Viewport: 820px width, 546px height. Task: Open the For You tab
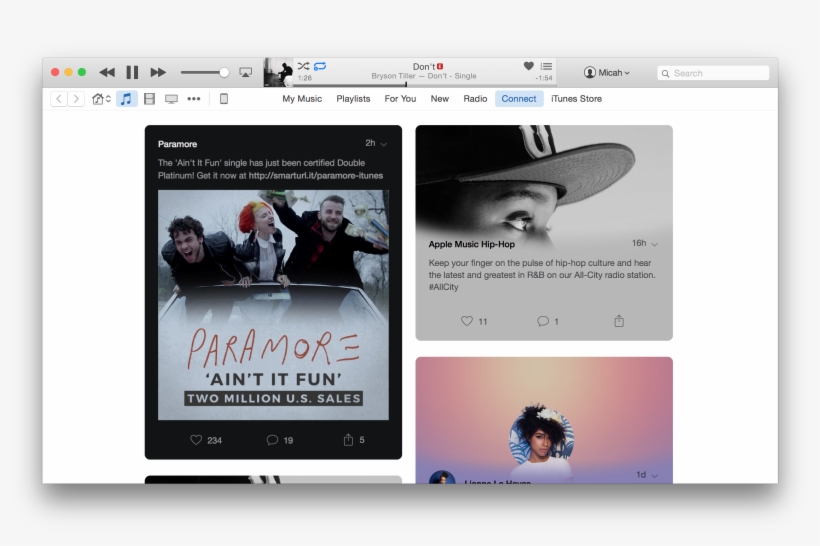(x=400, y=99)
